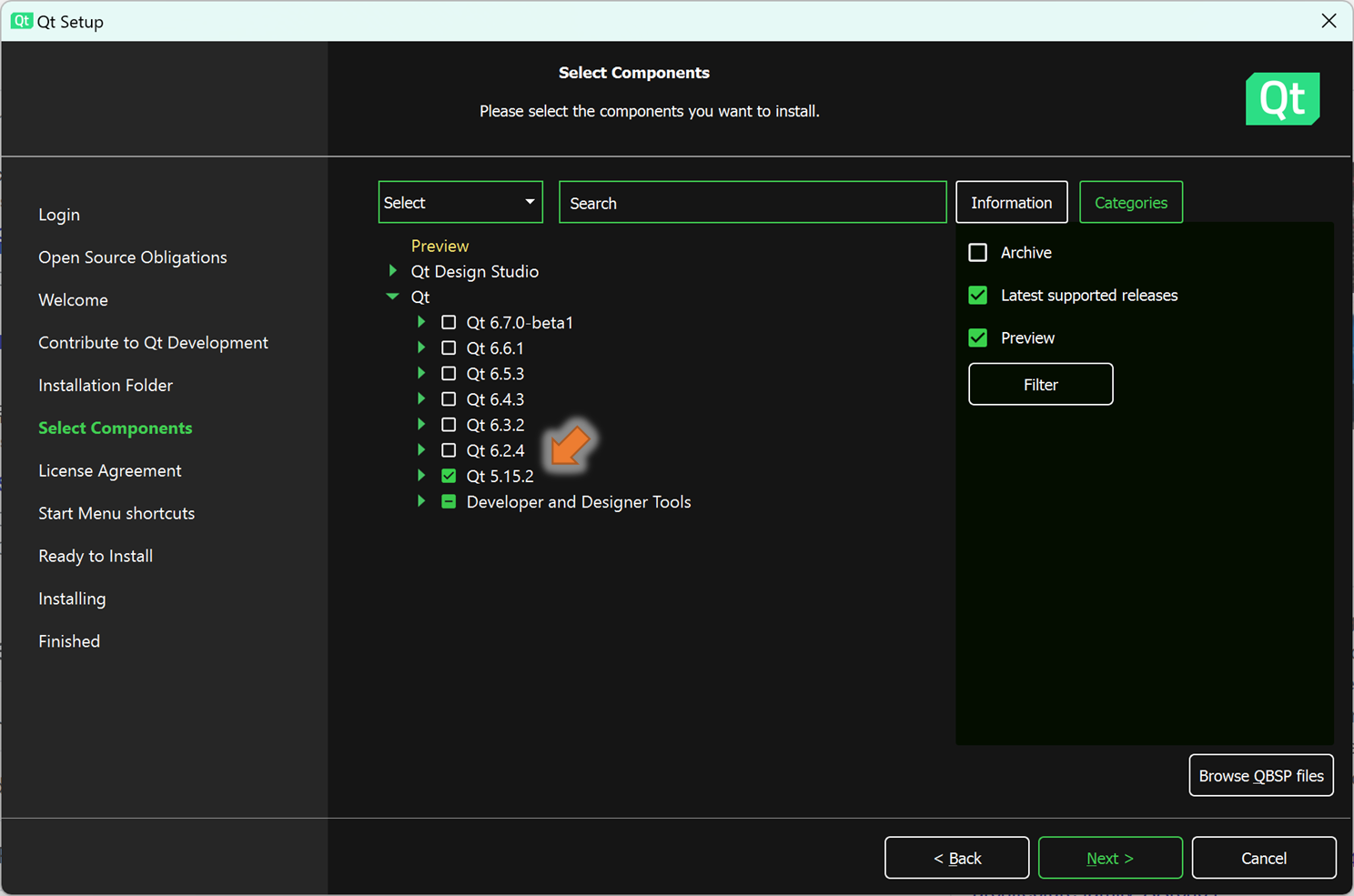Expand the Qt 6.4.3 node arrow
This screenshot has height=896, width=1354.
point(420,398)
